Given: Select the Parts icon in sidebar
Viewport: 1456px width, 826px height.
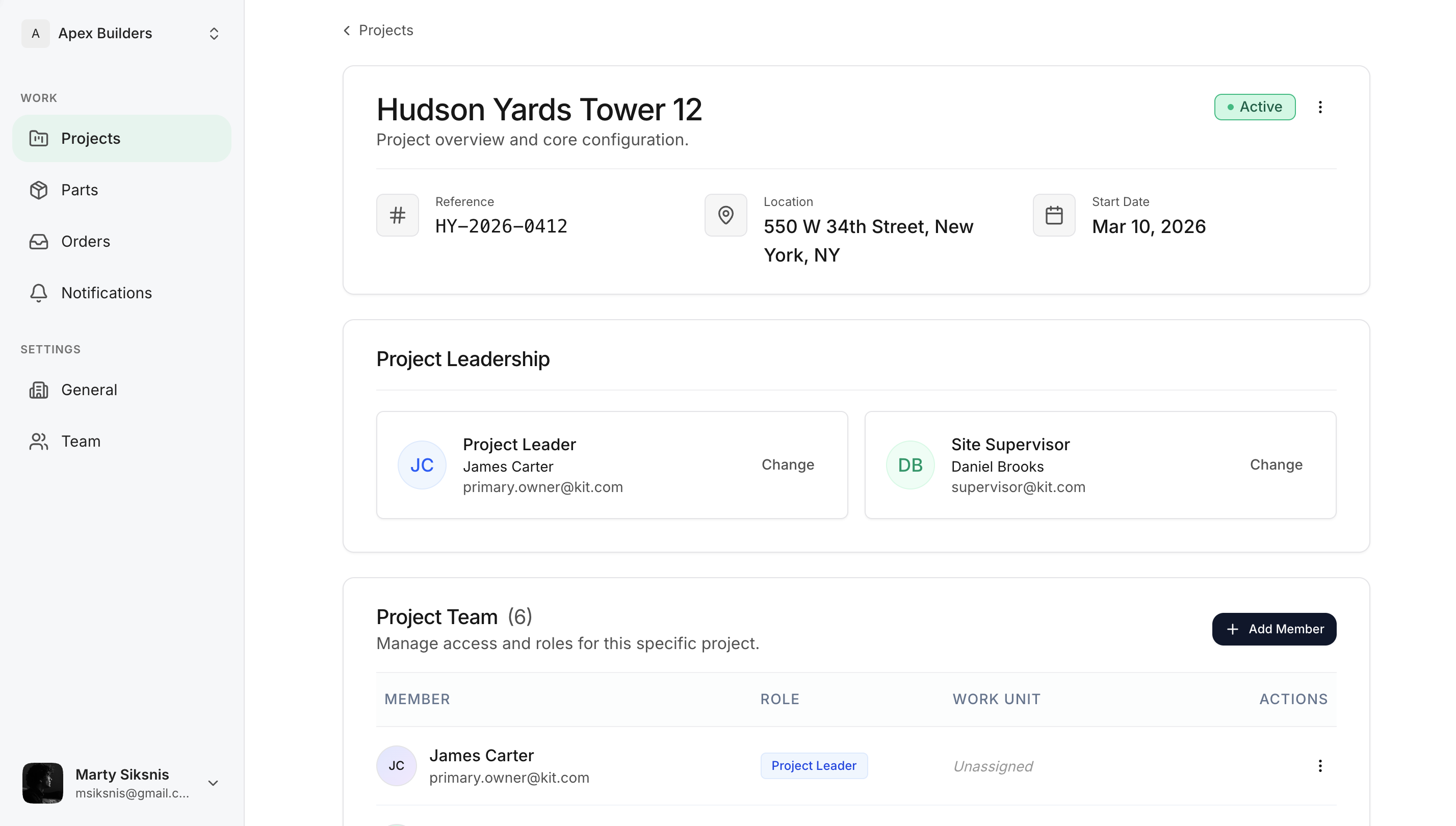Looking at the screenshot, I should click(x=39, y=190).
